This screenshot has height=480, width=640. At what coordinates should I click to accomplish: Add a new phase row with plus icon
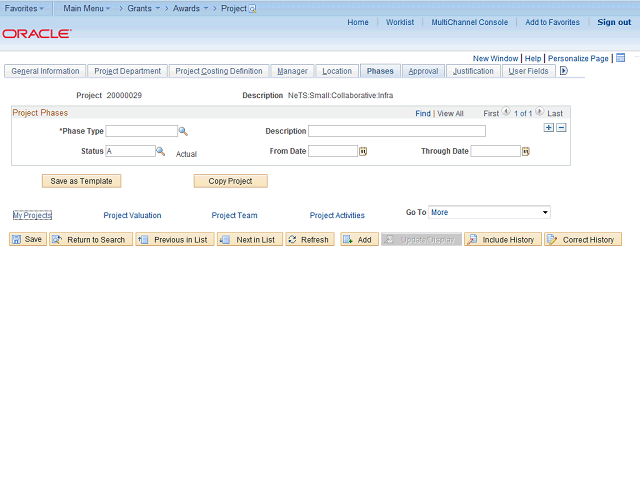tap(549, 128)
